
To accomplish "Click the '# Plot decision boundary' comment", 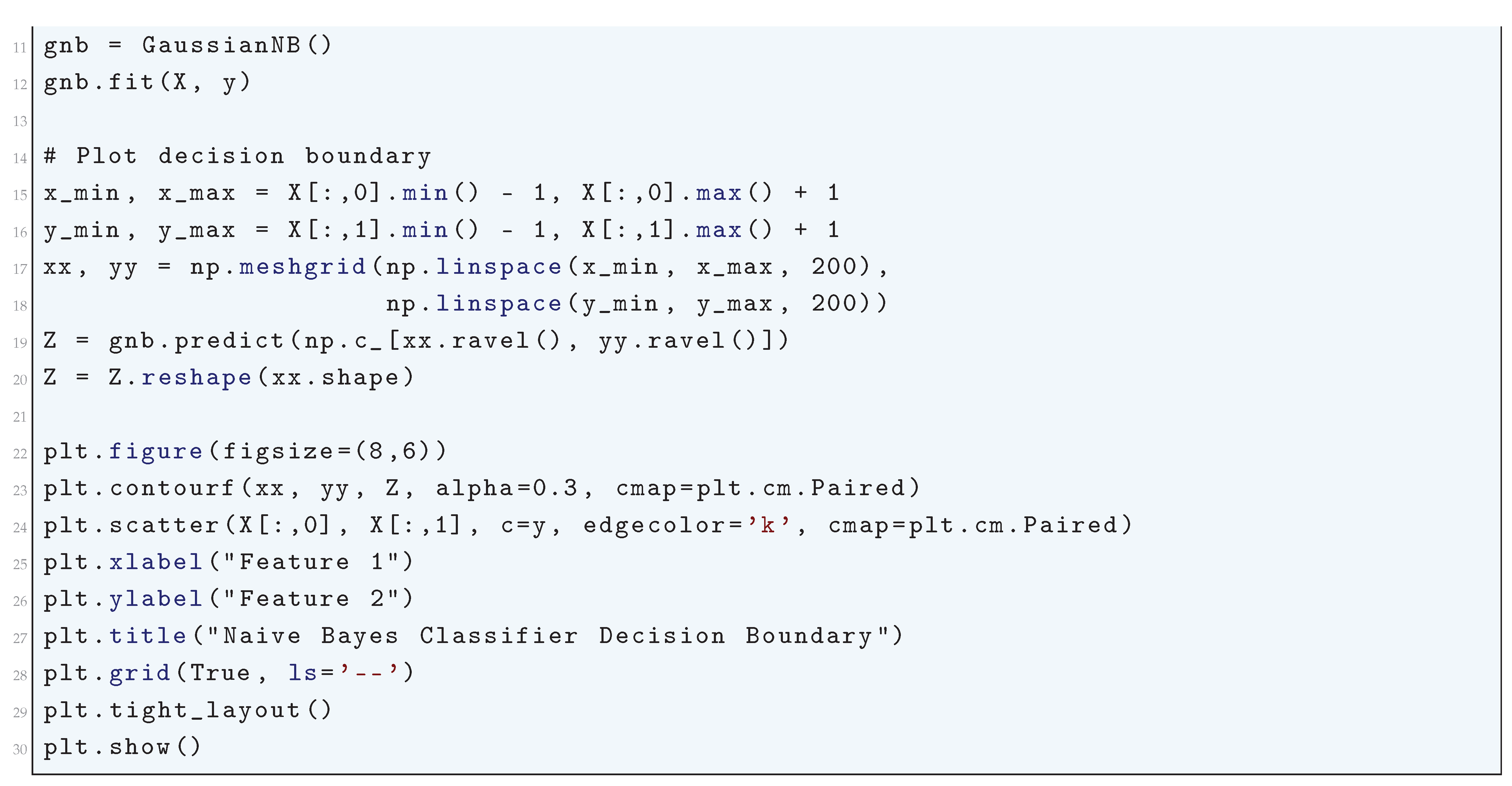I will click(238, 156).
